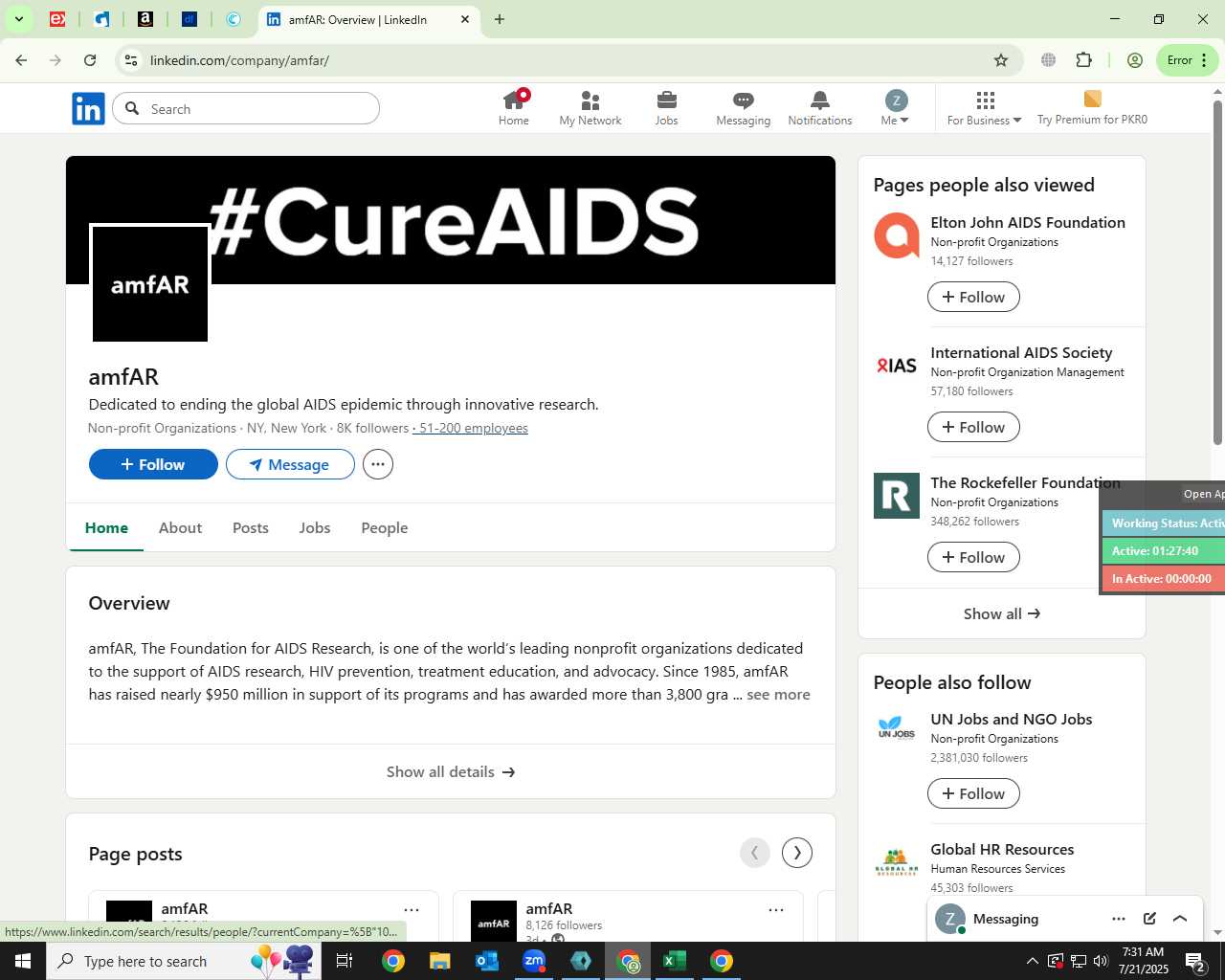This screenshot has width=1225, height=980.
Task: Expand browser tab search dropdown
Action: click(x=18, y=19)
